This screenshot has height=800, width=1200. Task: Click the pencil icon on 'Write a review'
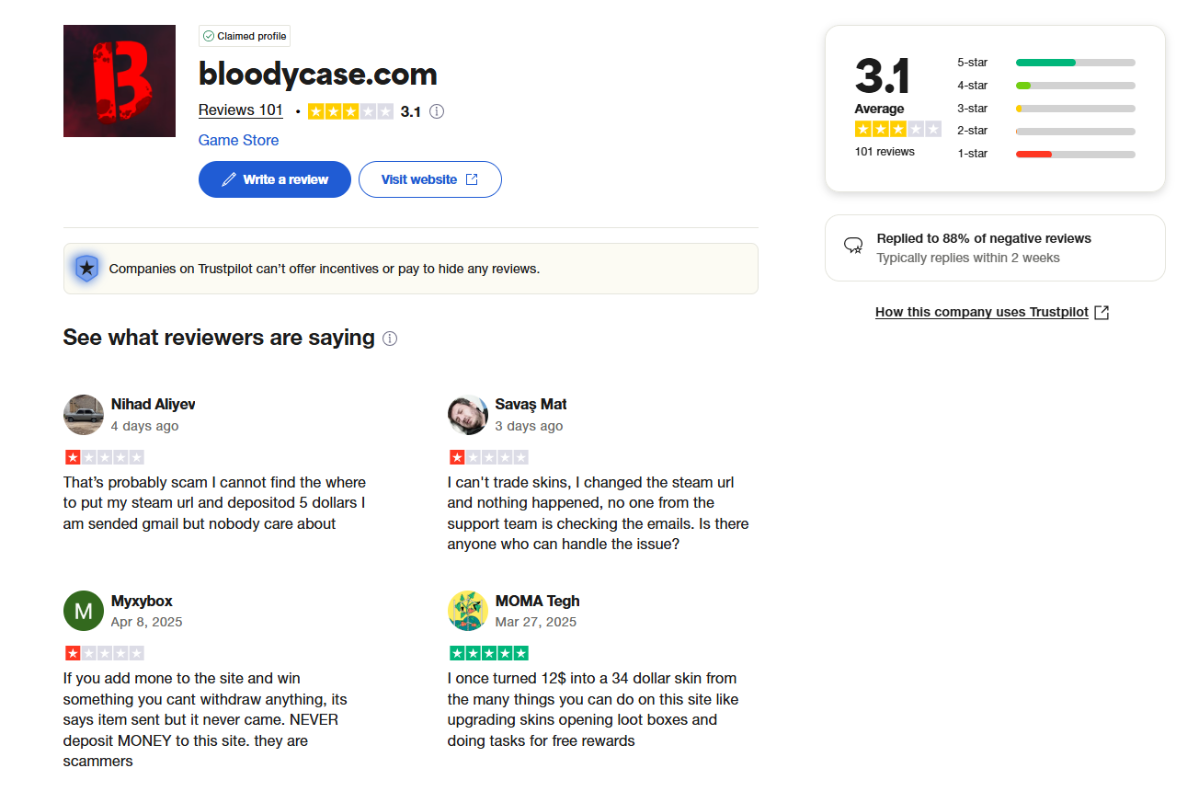point(227,179)
